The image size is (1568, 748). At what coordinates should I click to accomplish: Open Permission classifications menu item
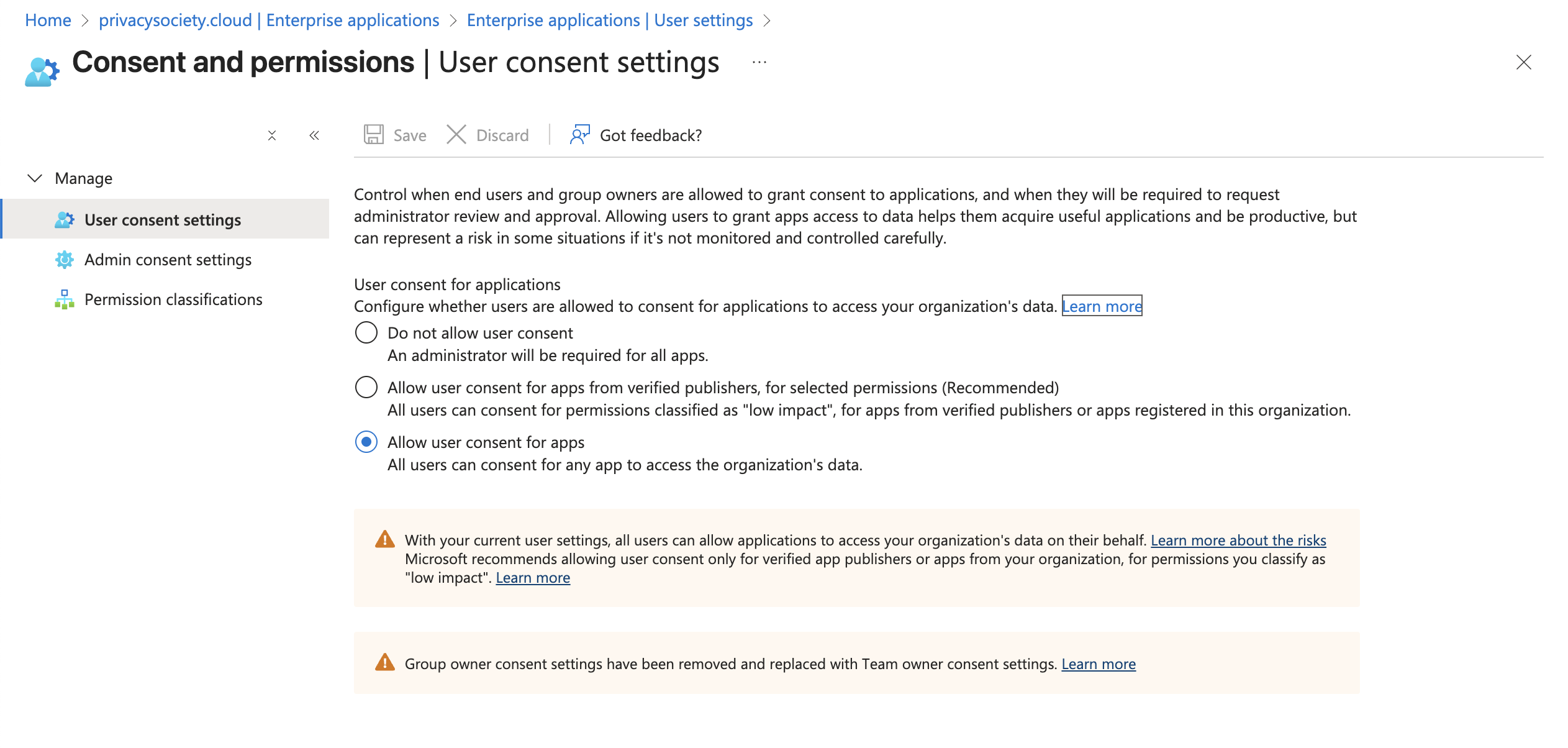click(173, 299)
